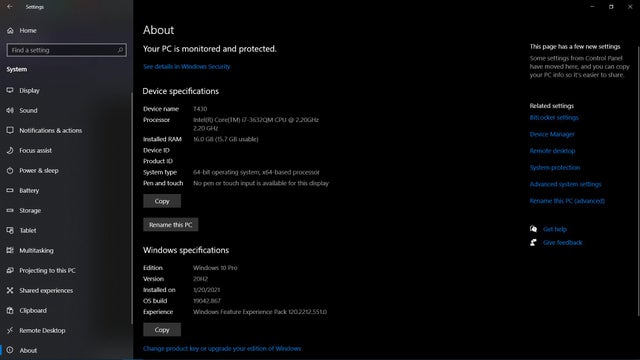Click the About info icon

(10, 350)
